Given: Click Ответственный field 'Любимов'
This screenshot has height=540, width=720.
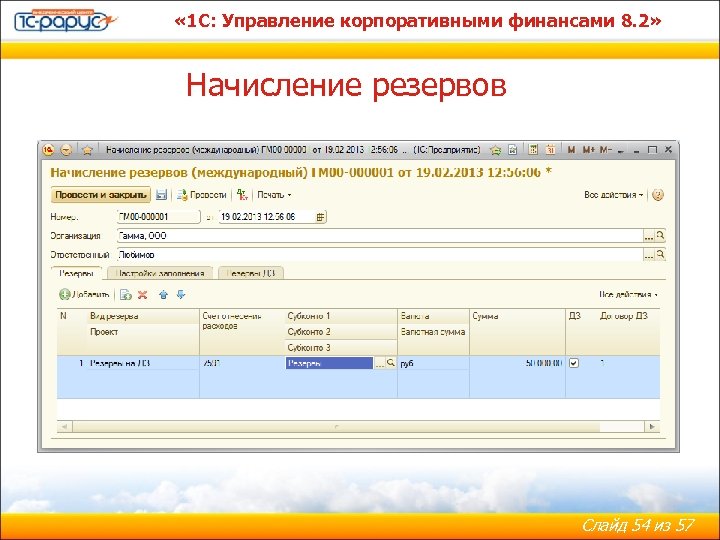Looking at the screenshot, I should (x=379, y=254).
